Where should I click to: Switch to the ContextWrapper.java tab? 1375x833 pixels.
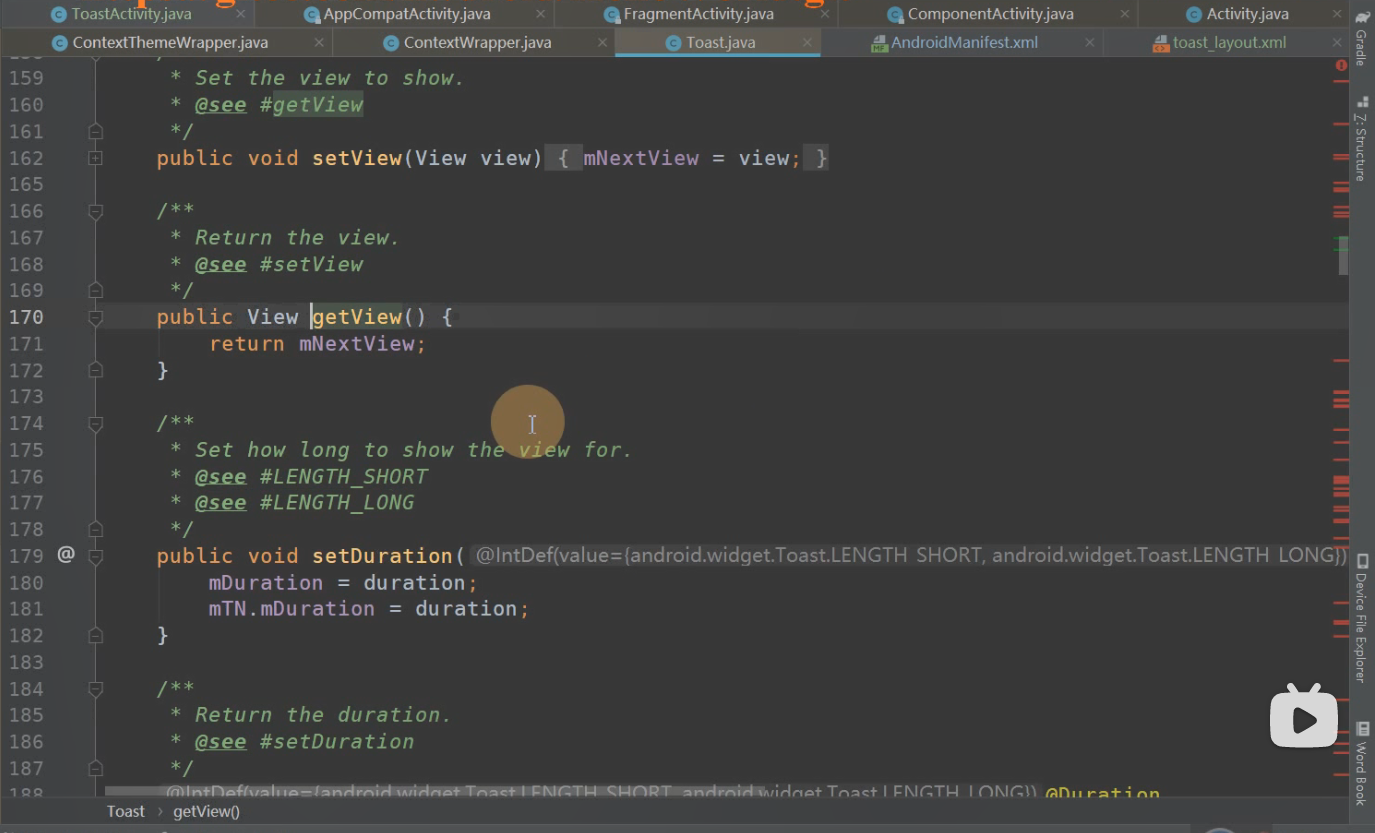(477, 43)
